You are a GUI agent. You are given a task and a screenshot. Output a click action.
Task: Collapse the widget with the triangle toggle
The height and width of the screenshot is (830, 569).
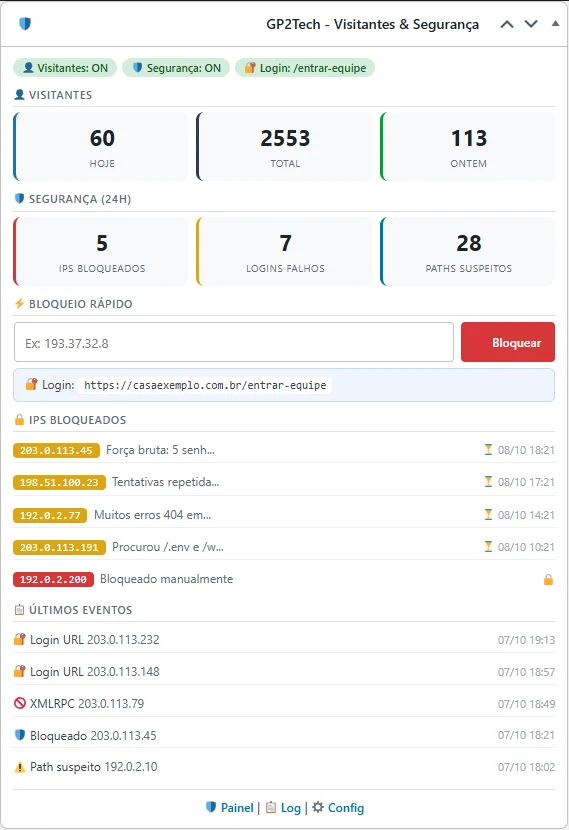coord(555,24)
